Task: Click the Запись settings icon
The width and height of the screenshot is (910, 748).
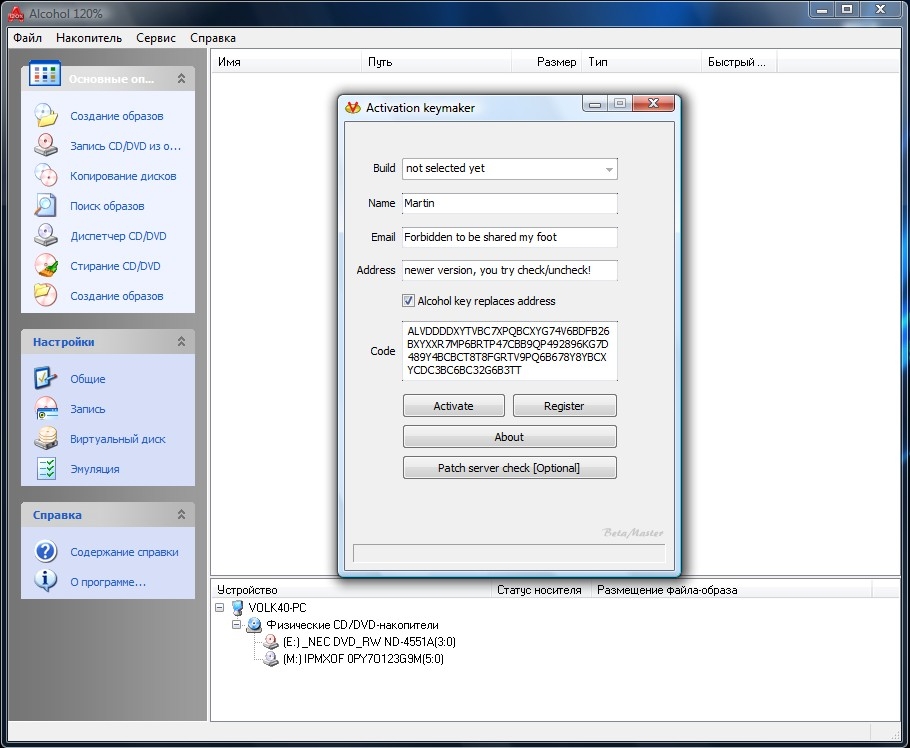Action: [x=46, y=409]
